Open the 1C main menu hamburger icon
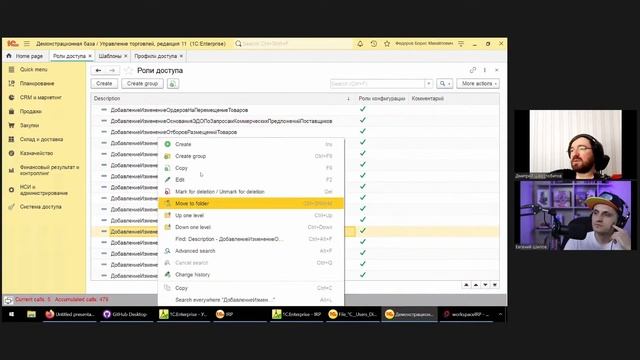 [27, 43]
